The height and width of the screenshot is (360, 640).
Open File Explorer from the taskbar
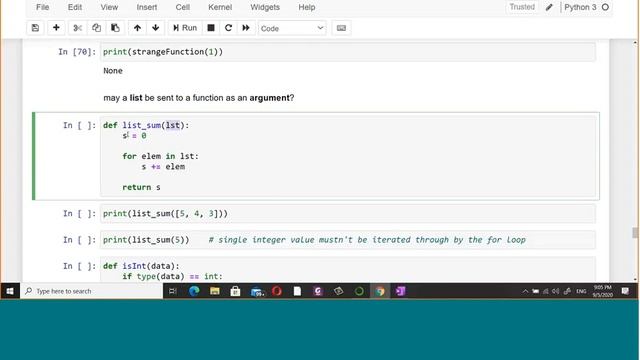tap(215, 291)
